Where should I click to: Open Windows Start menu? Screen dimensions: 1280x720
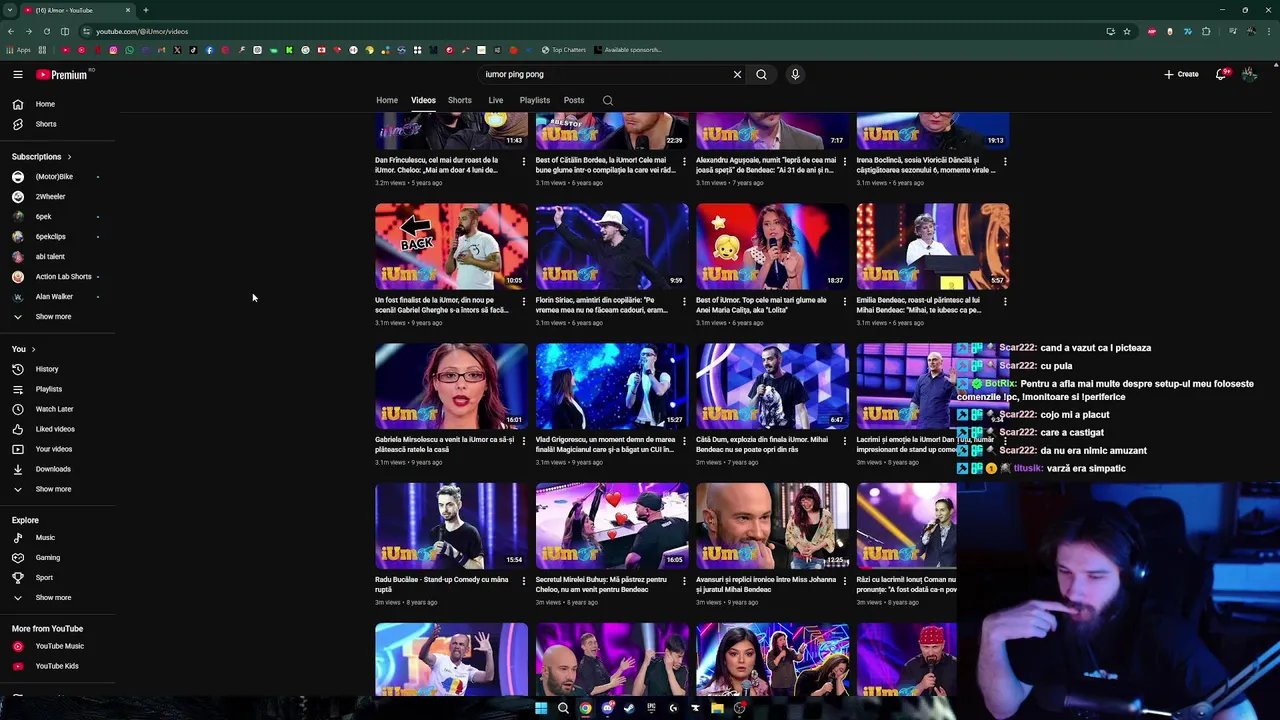pos(541,708)
